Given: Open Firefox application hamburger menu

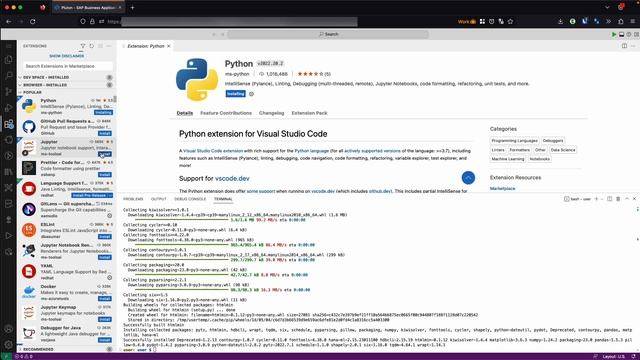Looking at the screenshot, I should pyautogui.click(x=633, y=21).
